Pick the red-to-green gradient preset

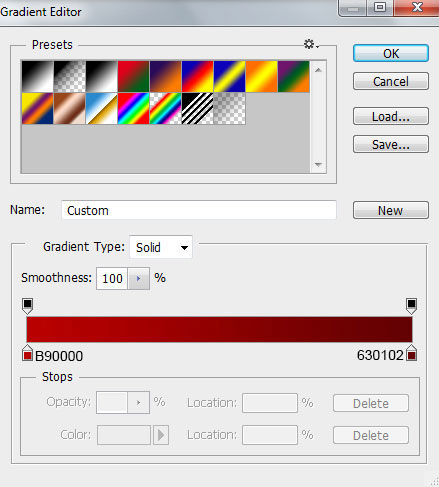pos(133,76)
